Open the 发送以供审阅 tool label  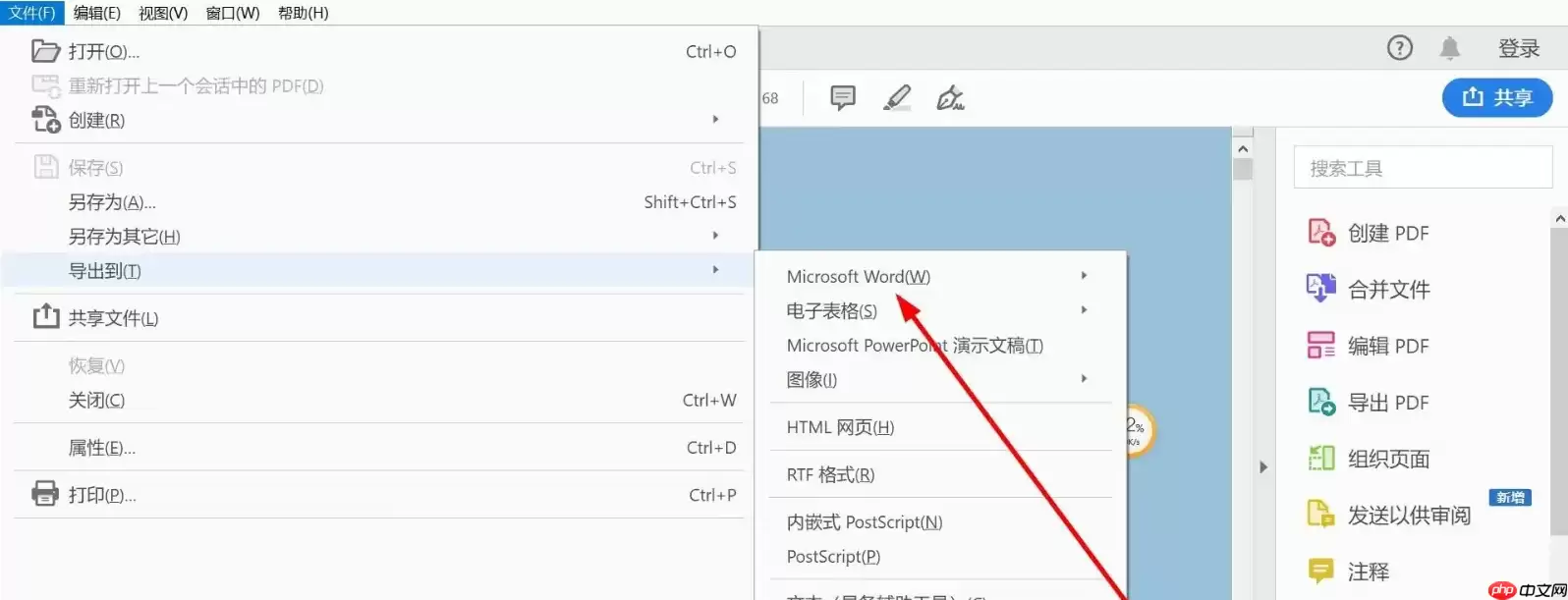pos(1410,516)
